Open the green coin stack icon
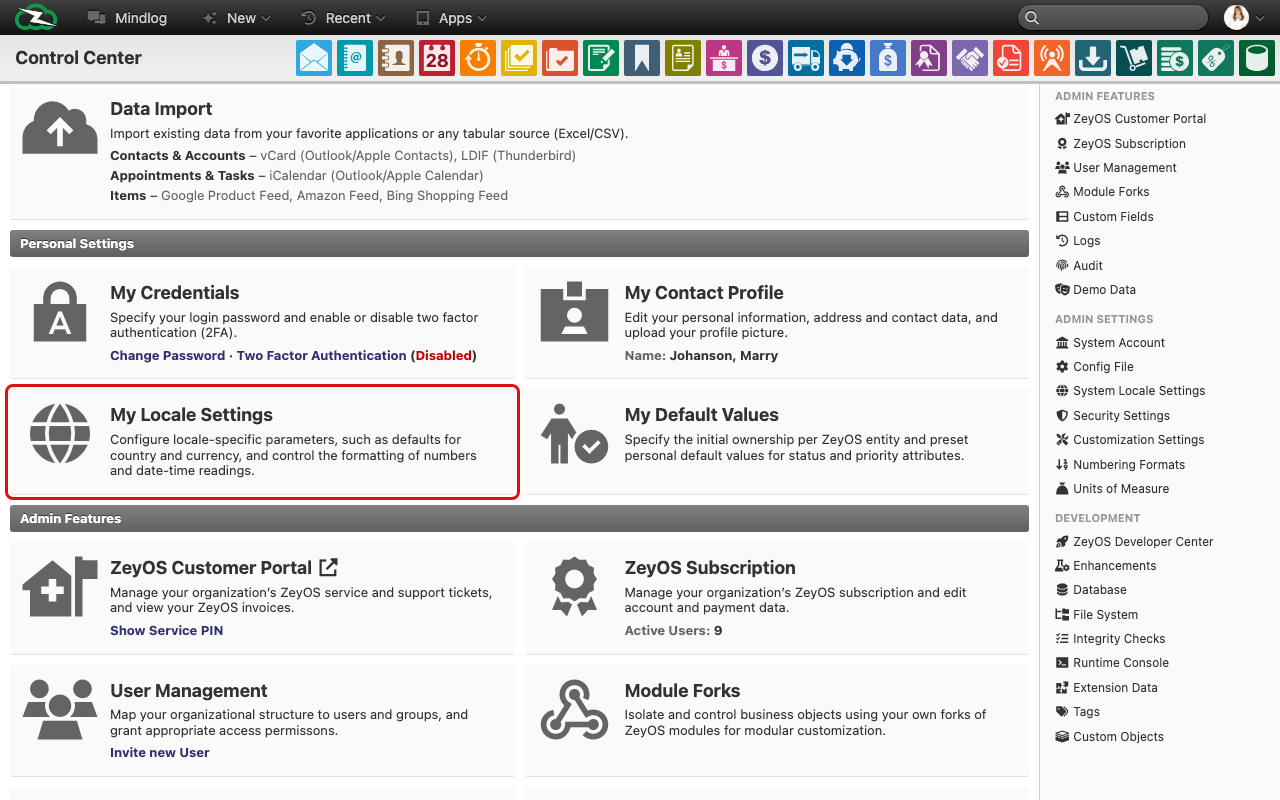Screen dimensions: 1280x800 pyautogui.click(x=1175, y=58)
